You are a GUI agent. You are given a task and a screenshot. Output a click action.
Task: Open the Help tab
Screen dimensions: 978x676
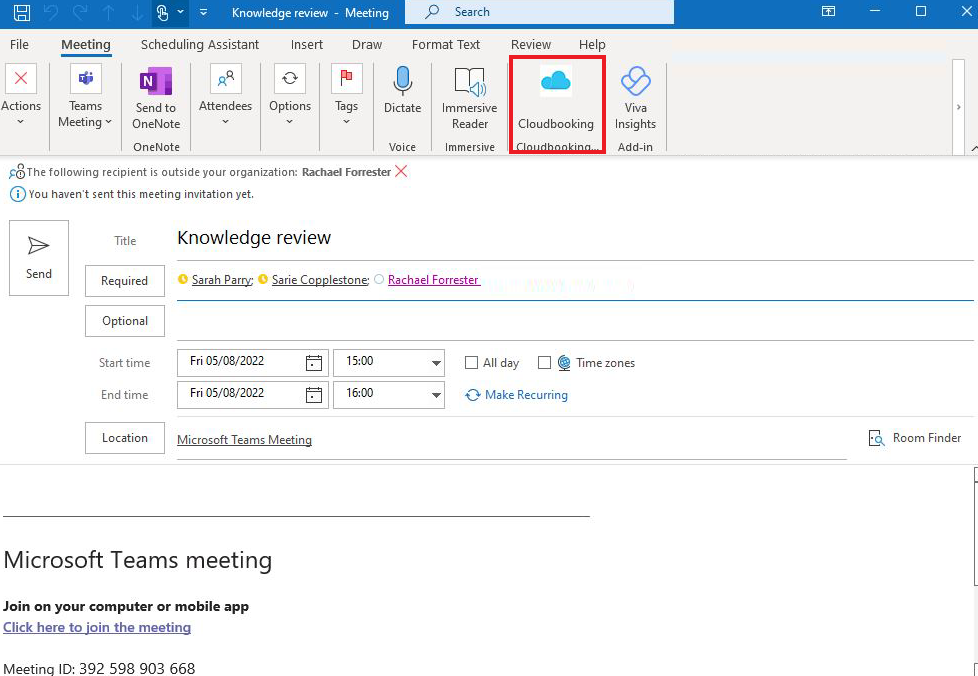592,44
